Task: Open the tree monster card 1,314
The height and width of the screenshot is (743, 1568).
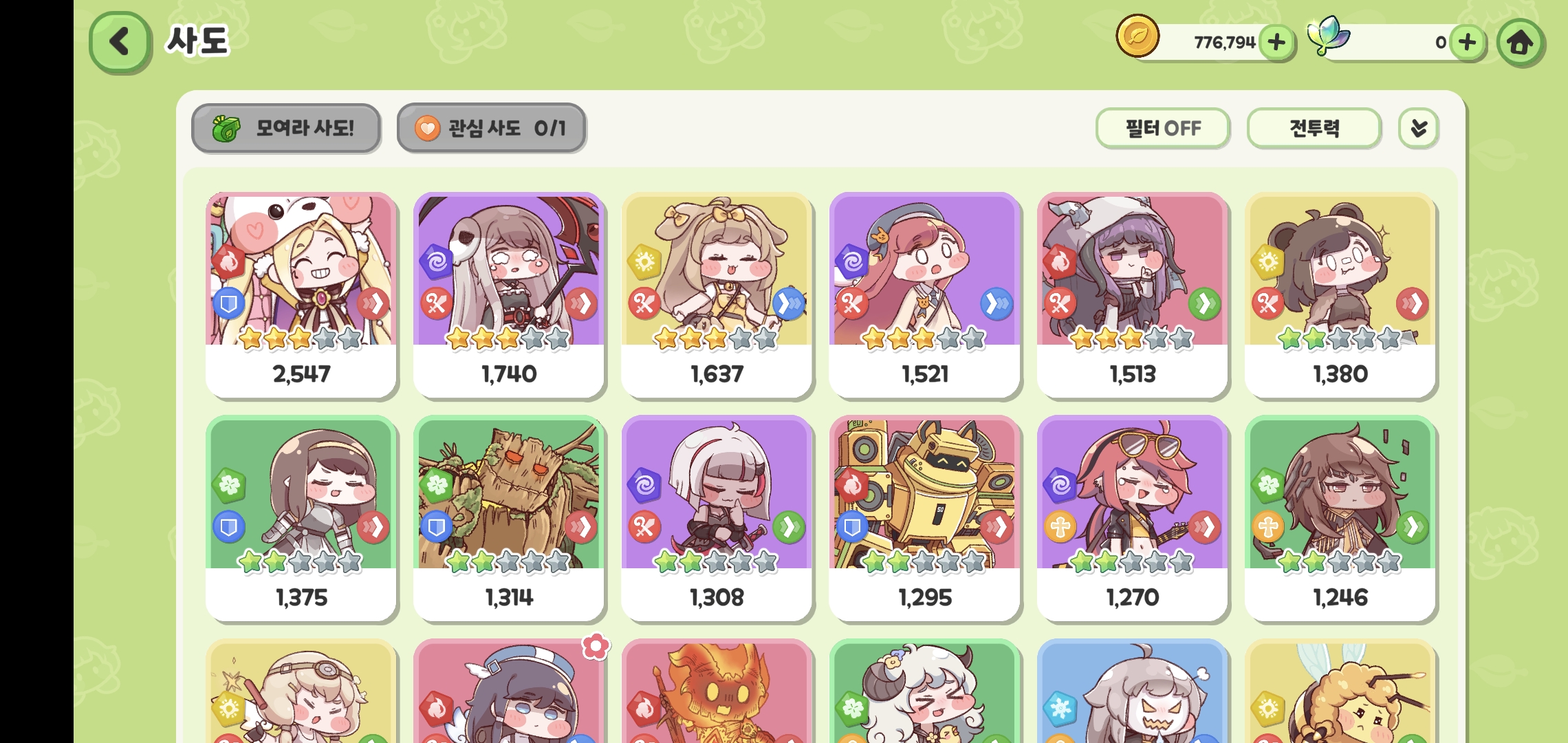Action: click(509, 519)
